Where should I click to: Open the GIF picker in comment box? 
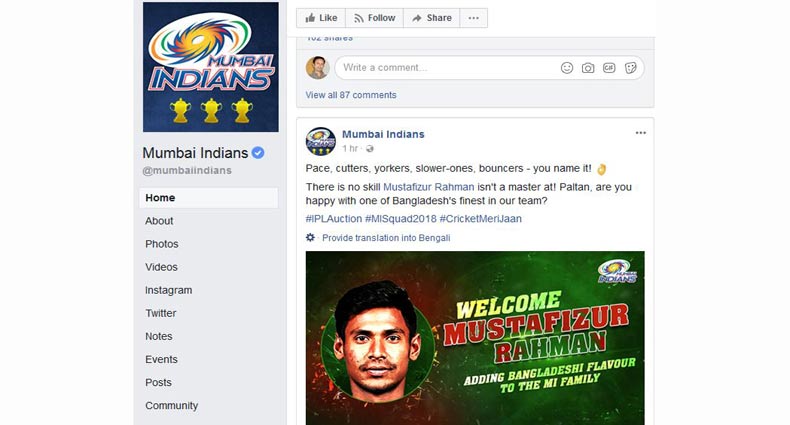[609, 67]
